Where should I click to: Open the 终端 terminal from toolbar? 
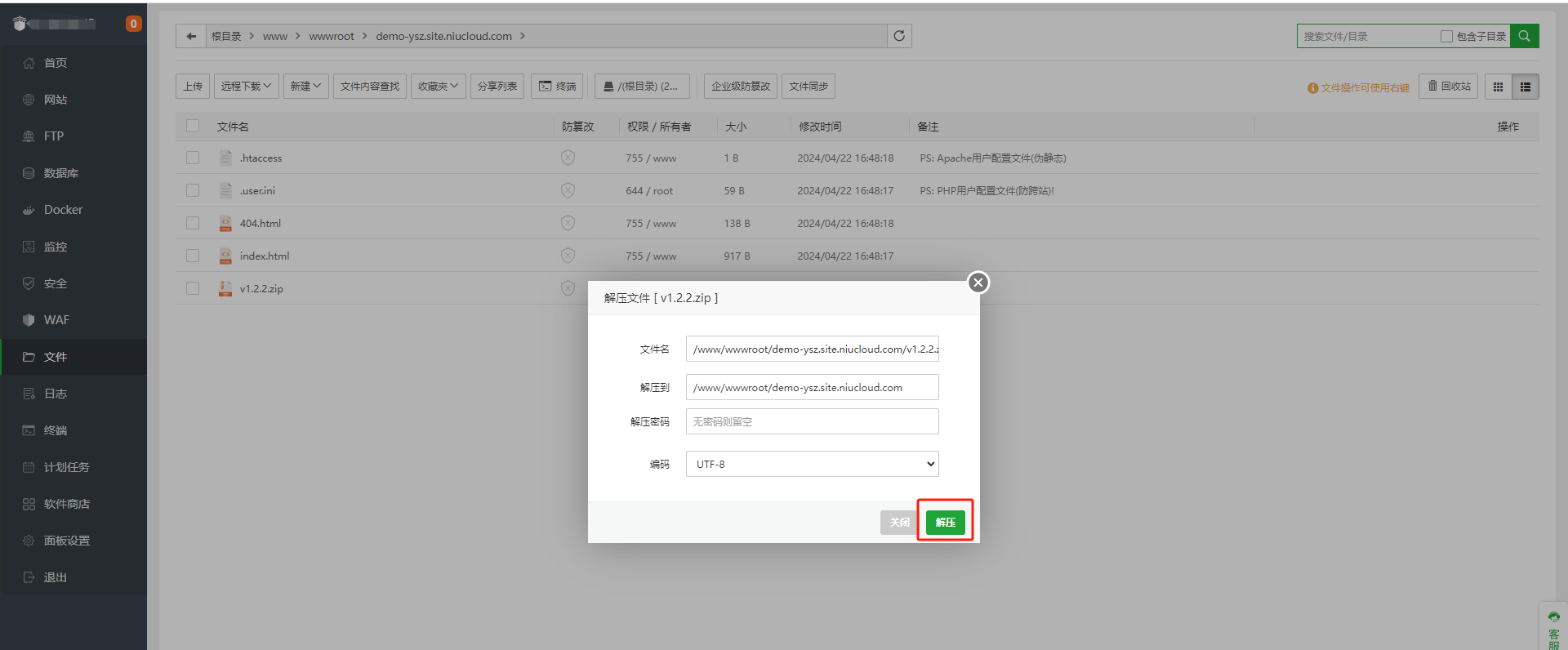(558, 87)
